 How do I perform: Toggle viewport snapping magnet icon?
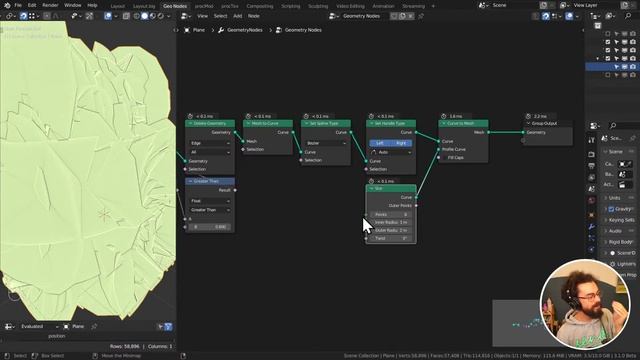[23, 16]
